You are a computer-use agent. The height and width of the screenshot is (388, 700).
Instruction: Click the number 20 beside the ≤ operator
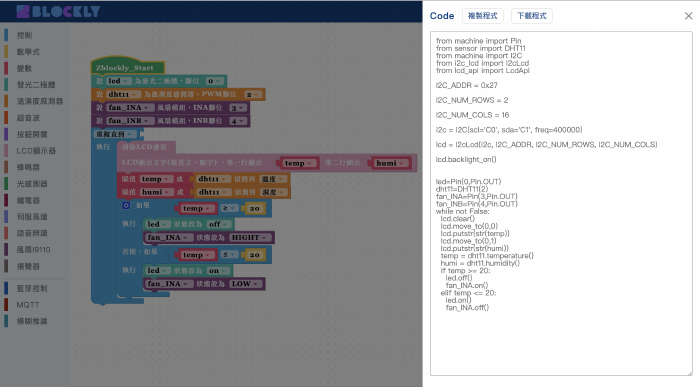point(254,255)
